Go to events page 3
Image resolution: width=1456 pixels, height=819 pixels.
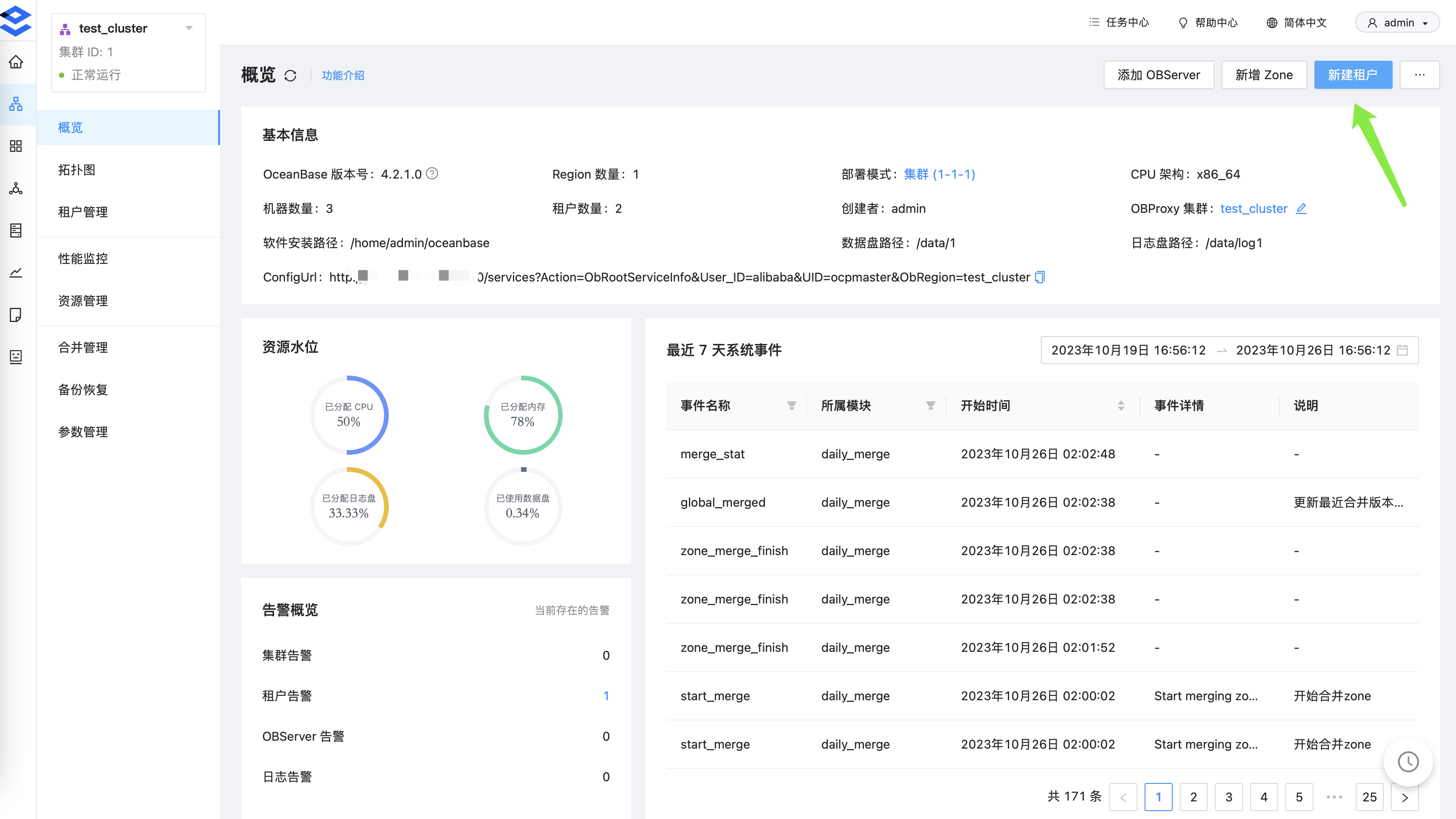[1229, 797]
